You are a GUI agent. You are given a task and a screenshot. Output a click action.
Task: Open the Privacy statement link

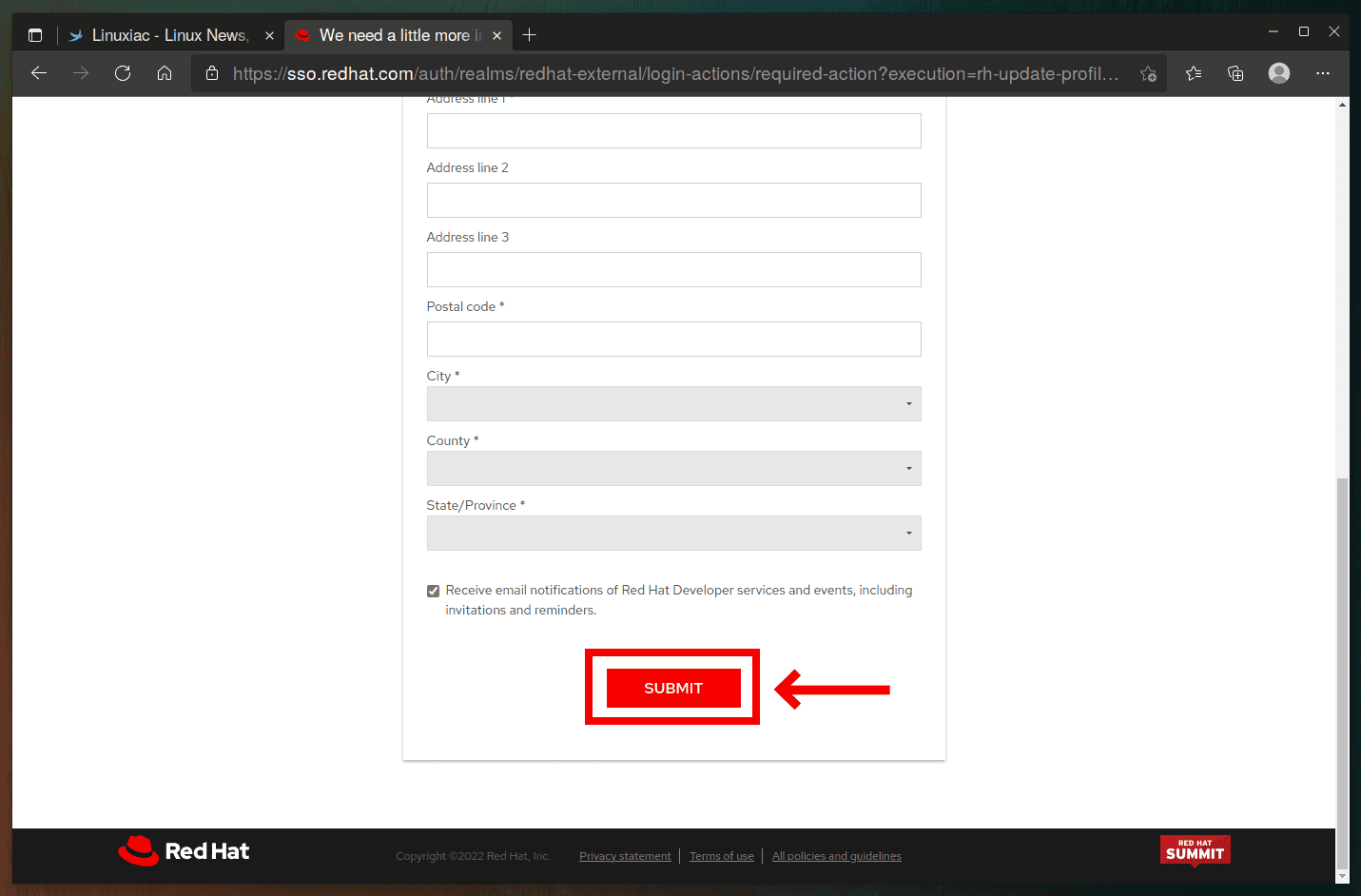[625, 855]
